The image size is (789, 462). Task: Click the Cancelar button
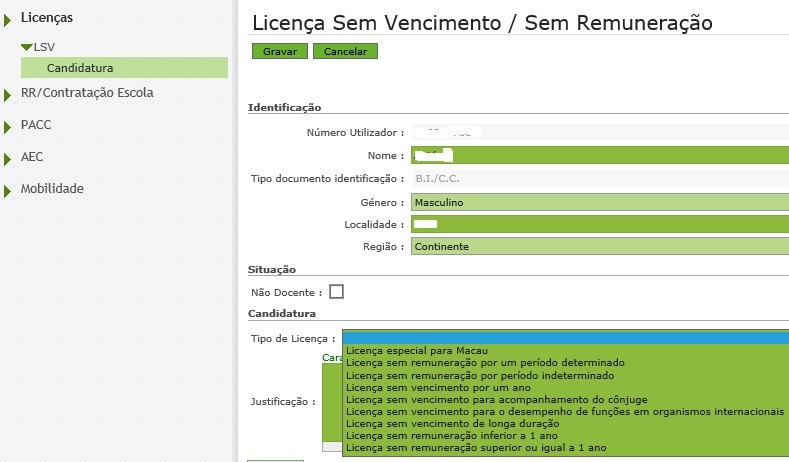[345, 51]
